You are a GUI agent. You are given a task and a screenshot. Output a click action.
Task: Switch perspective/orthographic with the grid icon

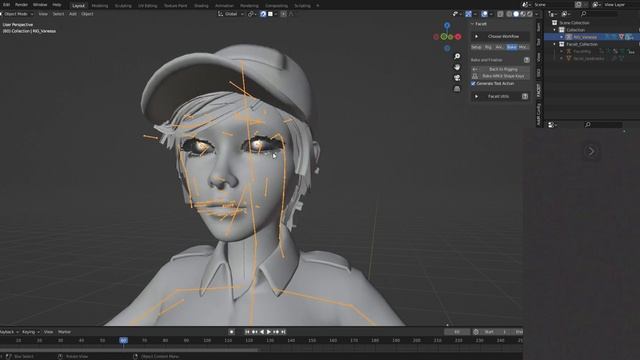tap(457, 89)
